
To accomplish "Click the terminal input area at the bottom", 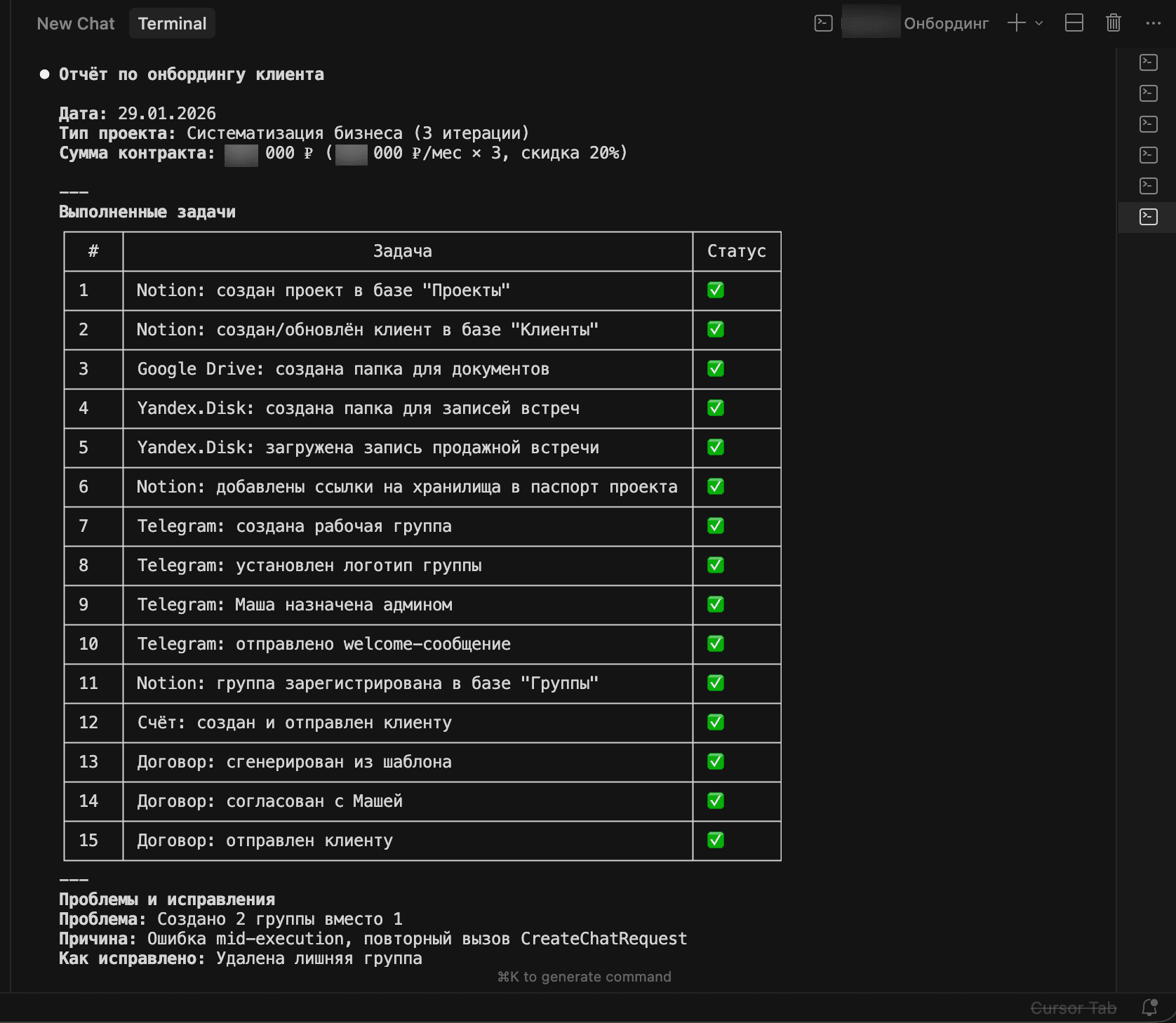I will (584, 977).
